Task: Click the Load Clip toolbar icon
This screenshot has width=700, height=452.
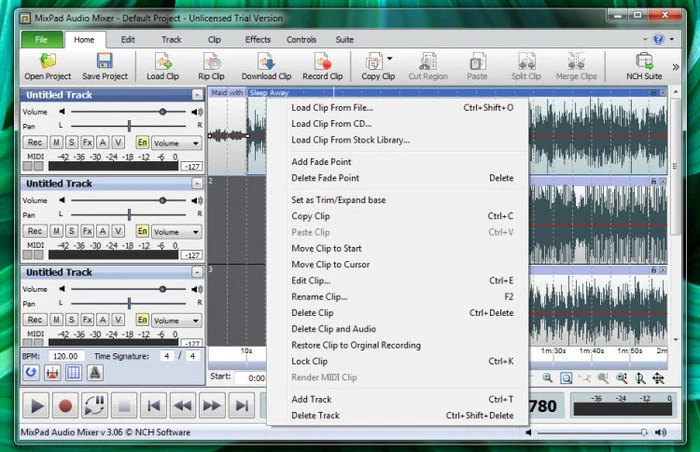Action: 162,62
